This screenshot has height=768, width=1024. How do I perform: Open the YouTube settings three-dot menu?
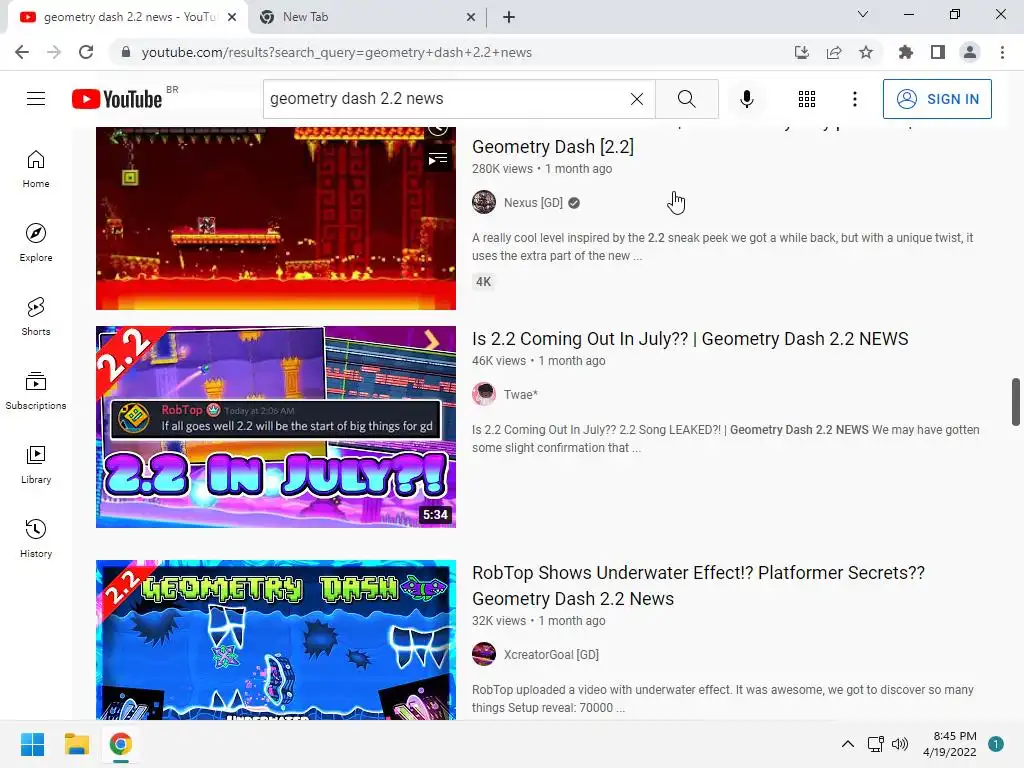click(x=854, y=99)
